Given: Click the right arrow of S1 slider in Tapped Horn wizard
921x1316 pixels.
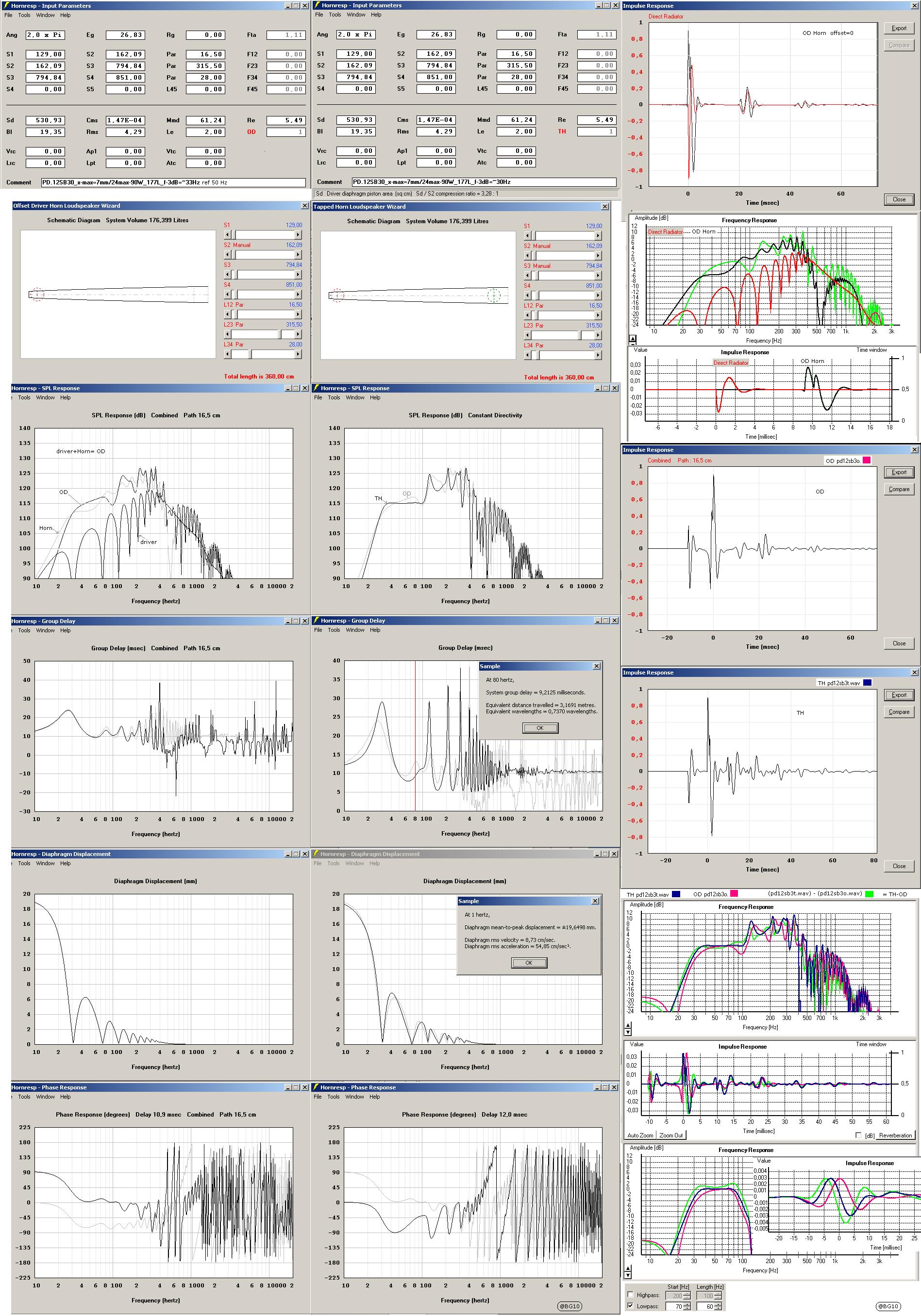Looking at the screenshot, I should (599, 235).
